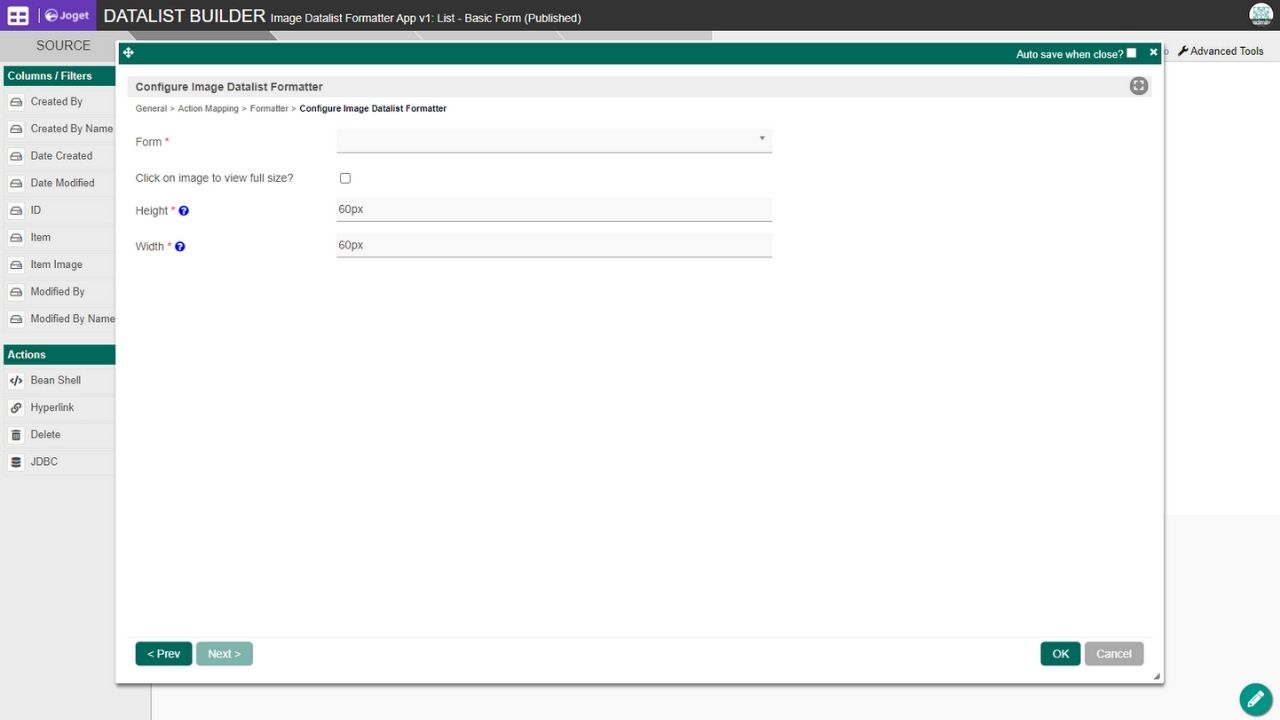Open the SOURCE tab
The height and width of the screenshot is (720, 1280).
(x=63, y=46)
